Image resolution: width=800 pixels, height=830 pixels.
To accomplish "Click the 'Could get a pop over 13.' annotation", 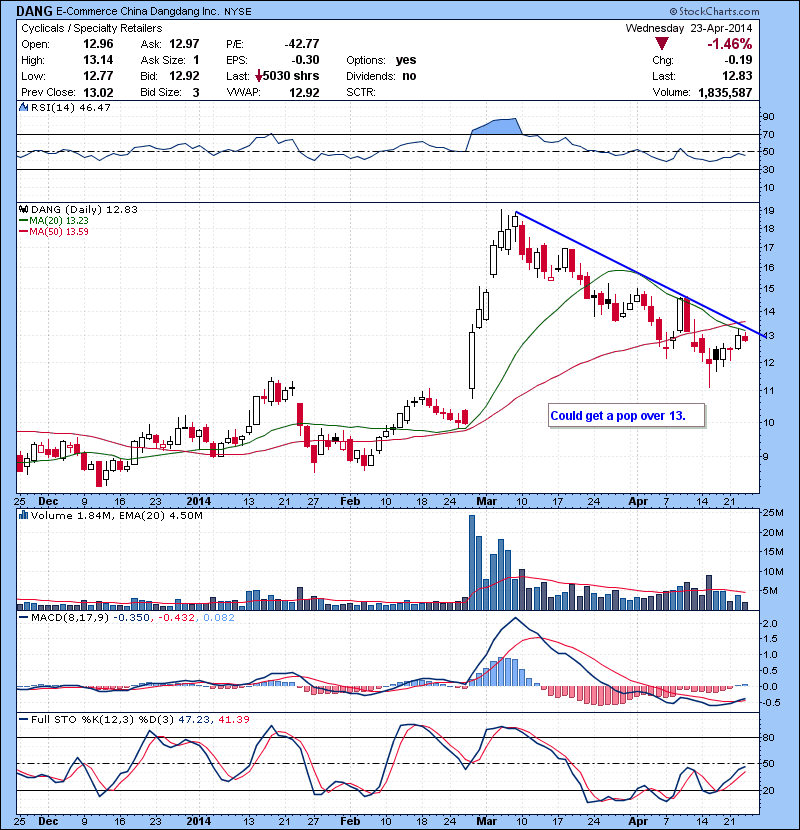I will coord(618,415).
